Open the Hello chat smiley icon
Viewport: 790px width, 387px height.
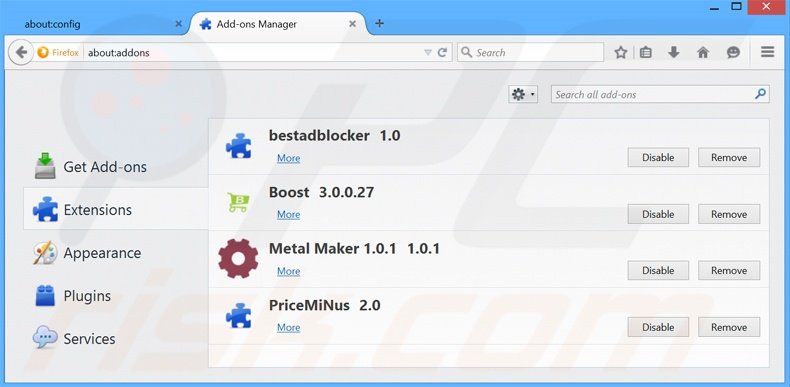(734, 52)
